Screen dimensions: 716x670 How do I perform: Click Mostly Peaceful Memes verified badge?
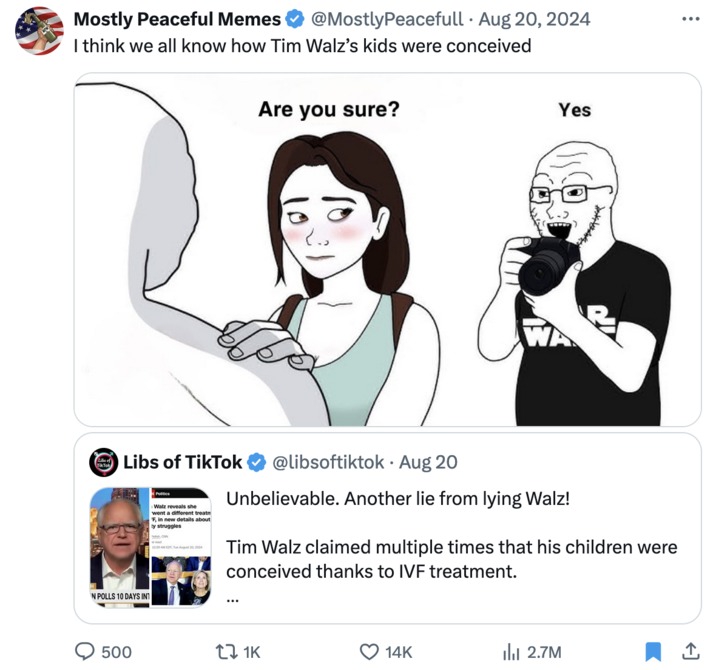(295, 19)
